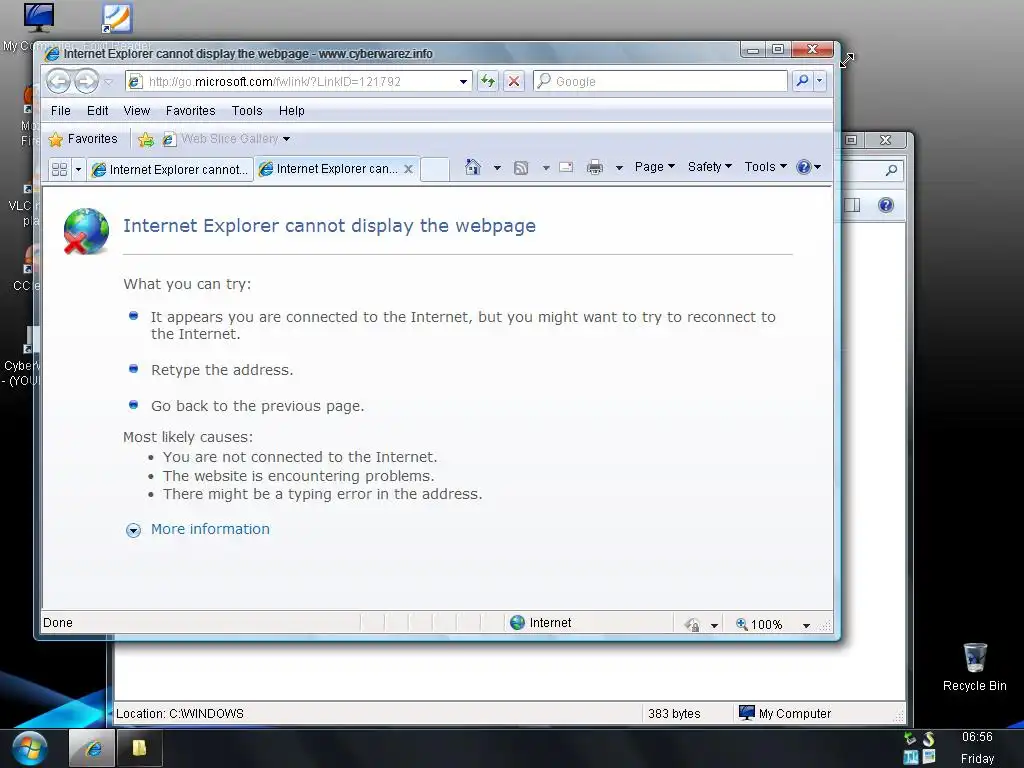Expand the feeds dropdown arrow
This screenshot has height=768, width=1024.
[x=546, y=168]
